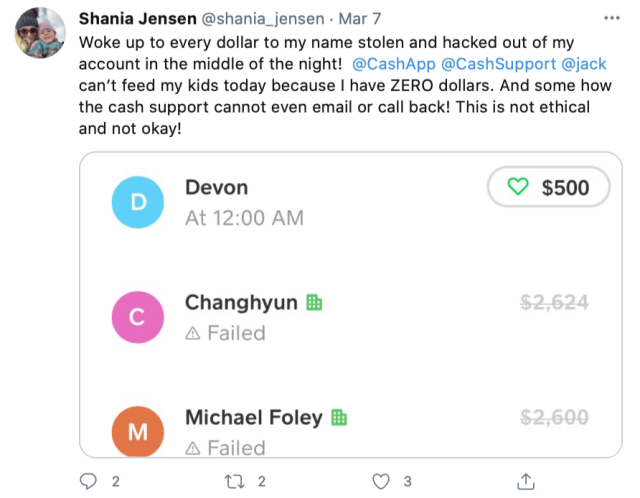The height and width of the screenshot is (498, 640).
Task: Click the Failed warning under Changhyun
Action: point(225,333)
